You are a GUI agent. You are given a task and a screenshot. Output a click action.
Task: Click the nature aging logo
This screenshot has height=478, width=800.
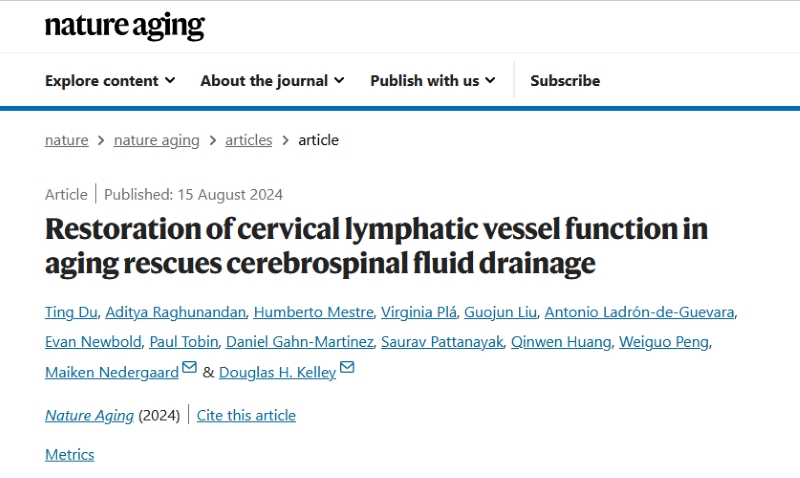point(125,26)
